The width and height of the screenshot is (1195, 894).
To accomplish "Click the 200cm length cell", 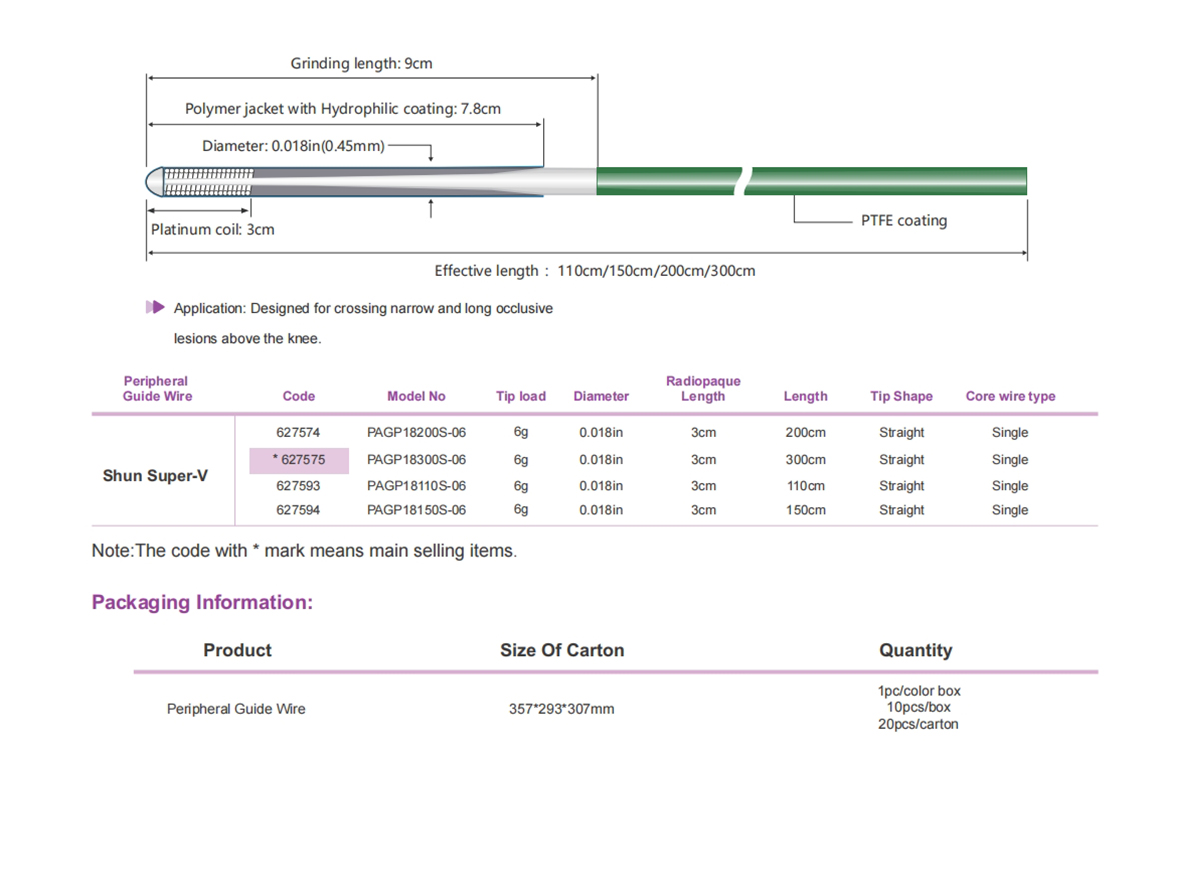I will [806, 432].
